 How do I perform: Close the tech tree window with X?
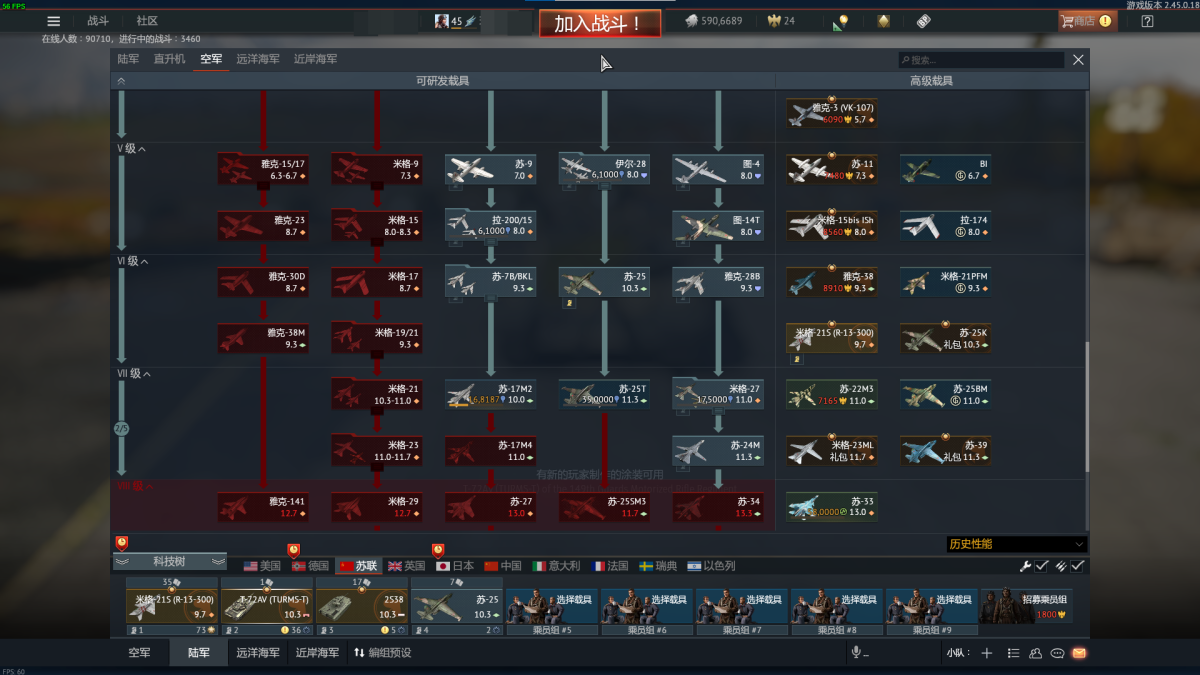click(1078, 60)
